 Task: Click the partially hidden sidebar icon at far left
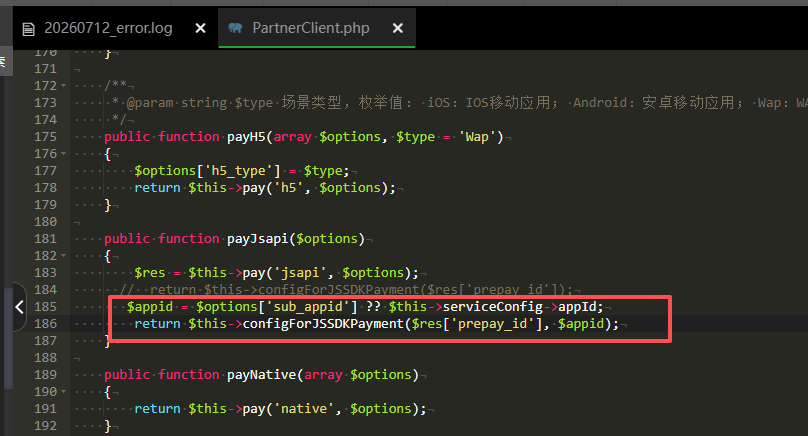(x=4, y=62)
